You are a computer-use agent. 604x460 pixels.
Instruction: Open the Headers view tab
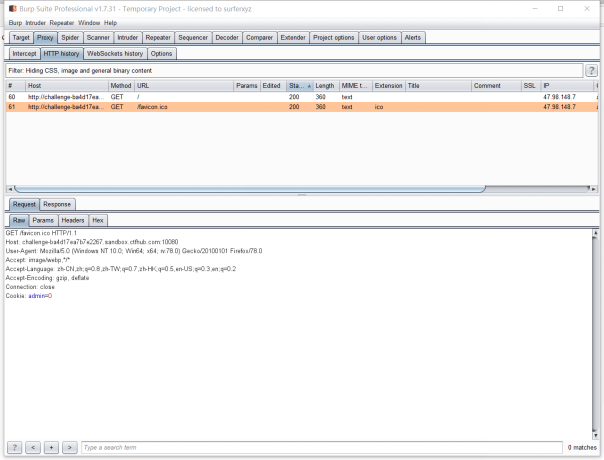click(x=73, y=220)
